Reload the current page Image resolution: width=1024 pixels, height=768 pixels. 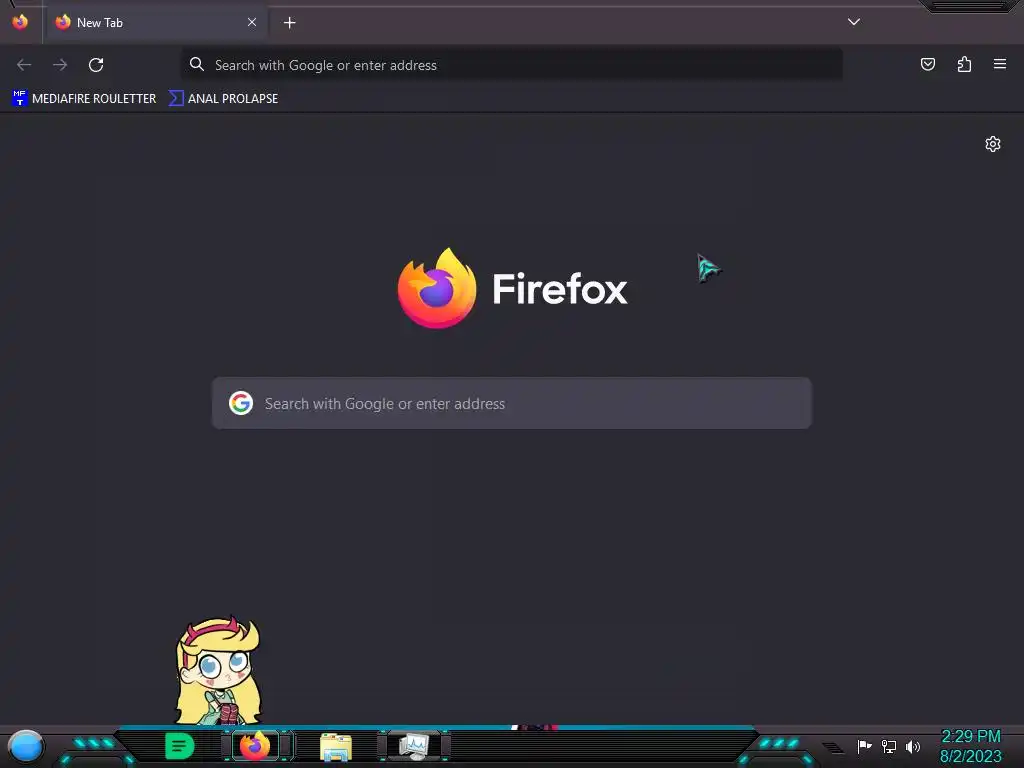coord(96,65)
